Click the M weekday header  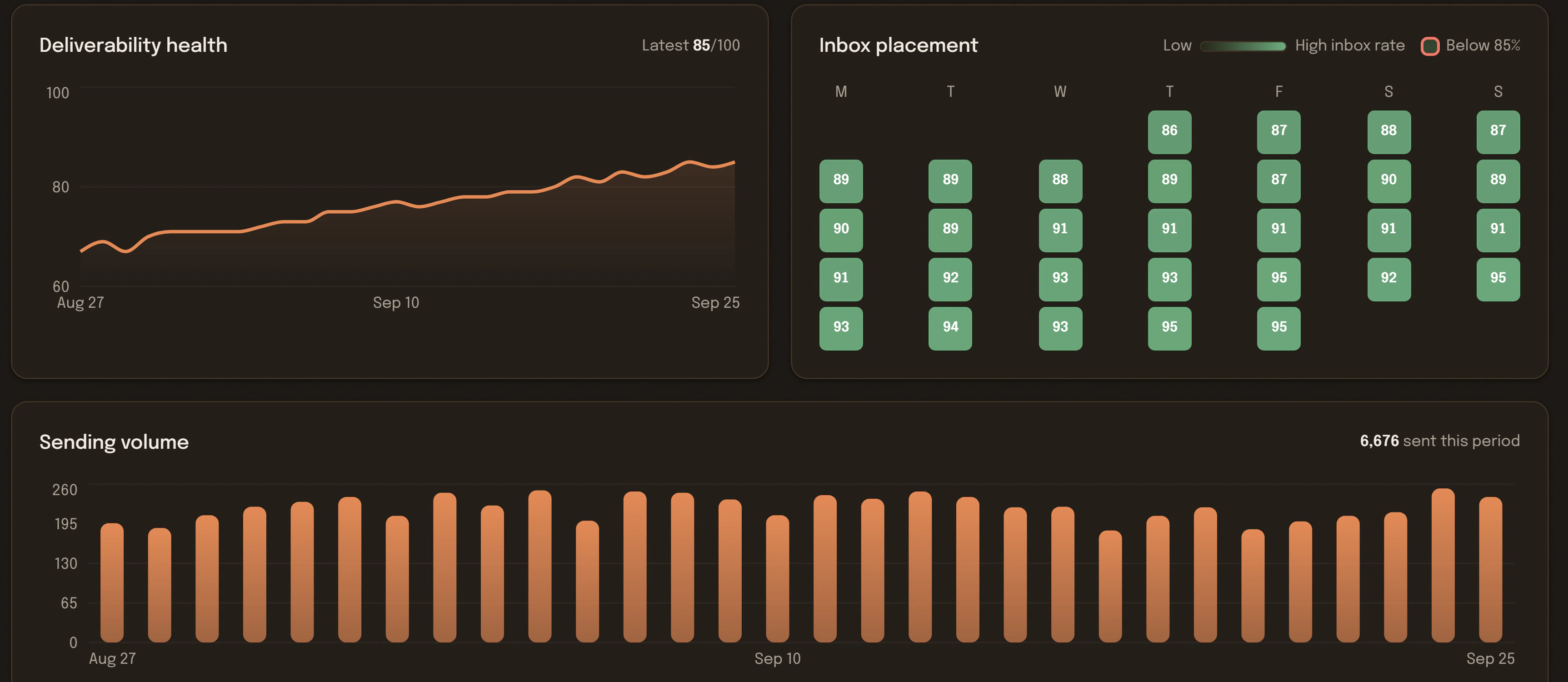[841, 91]
